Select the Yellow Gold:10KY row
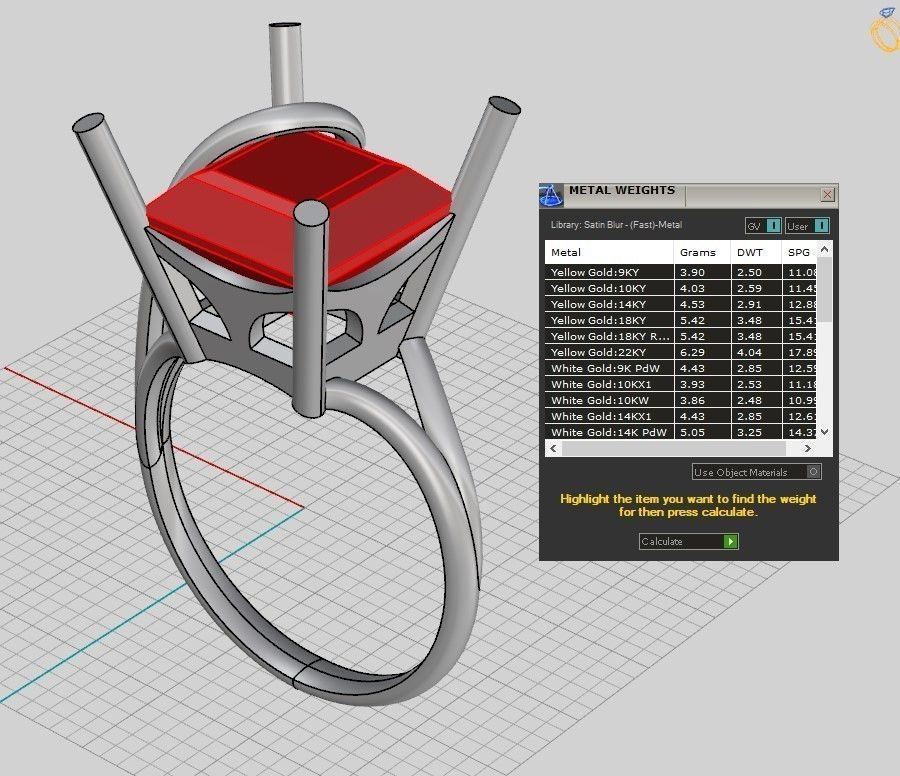Viewport: 900px width, 776px height. 680,288
